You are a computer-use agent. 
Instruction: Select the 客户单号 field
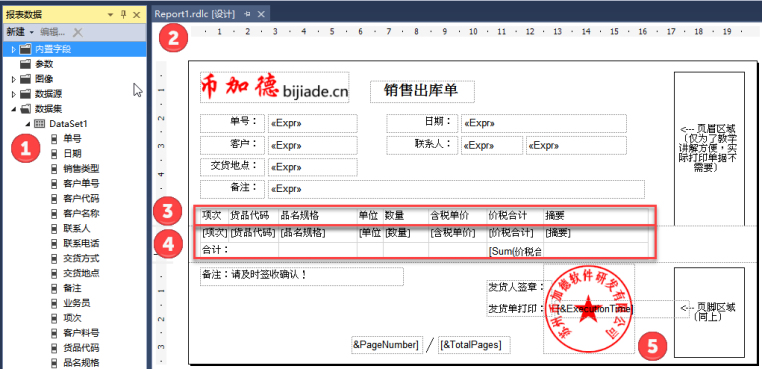pos(81,184)
